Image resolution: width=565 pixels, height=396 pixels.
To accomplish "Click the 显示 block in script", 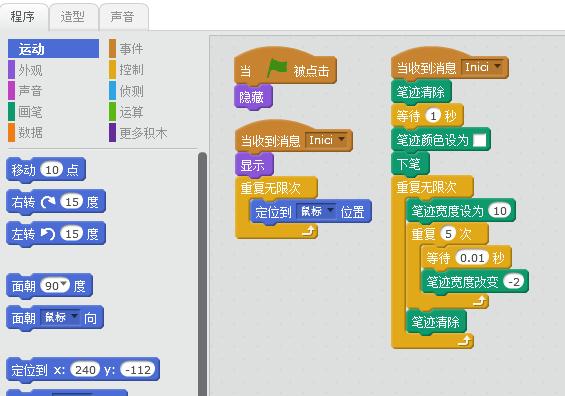I will 254,165.
